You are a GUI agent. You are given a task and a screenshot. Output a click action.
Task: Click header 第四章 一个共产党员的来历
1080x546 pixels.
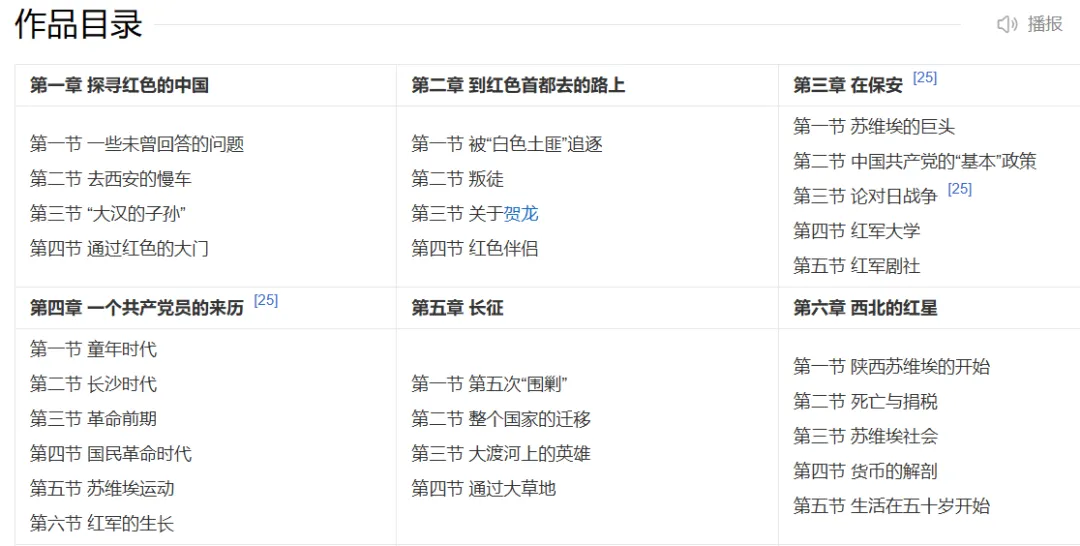click(137, 308)
